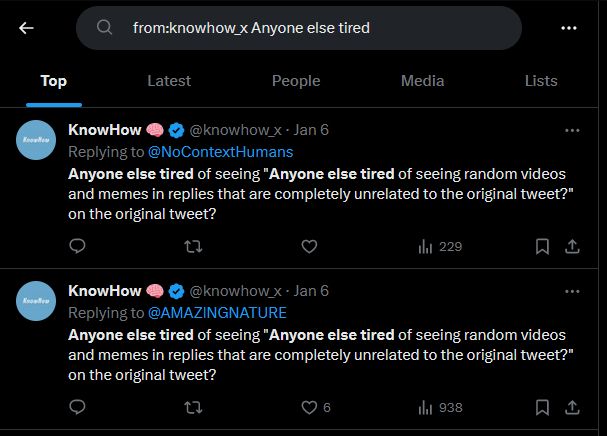Switch to the People tab
607x436 pixels.
click(296, 81)
